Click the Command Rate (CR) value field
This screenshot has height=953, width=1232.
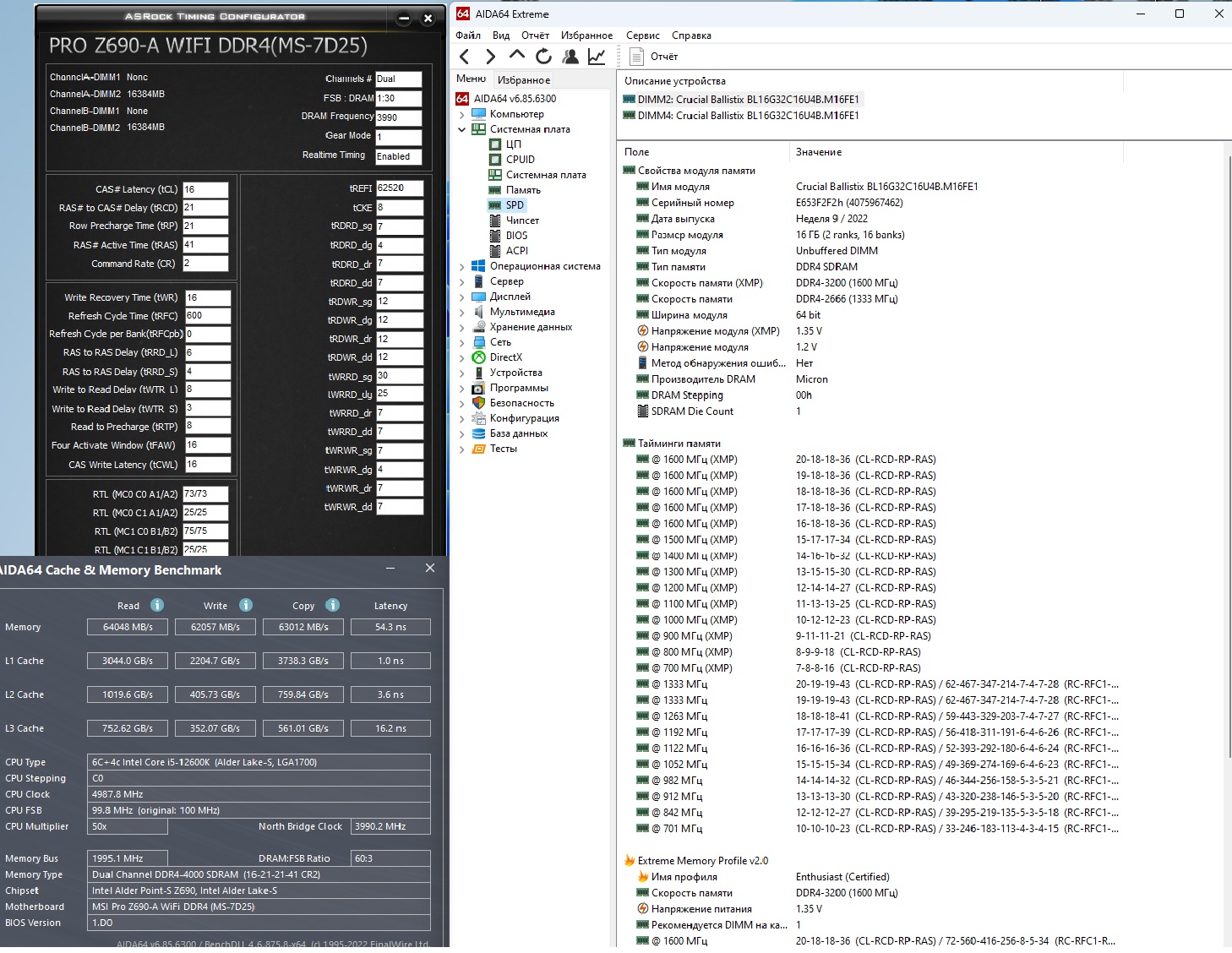205,264
